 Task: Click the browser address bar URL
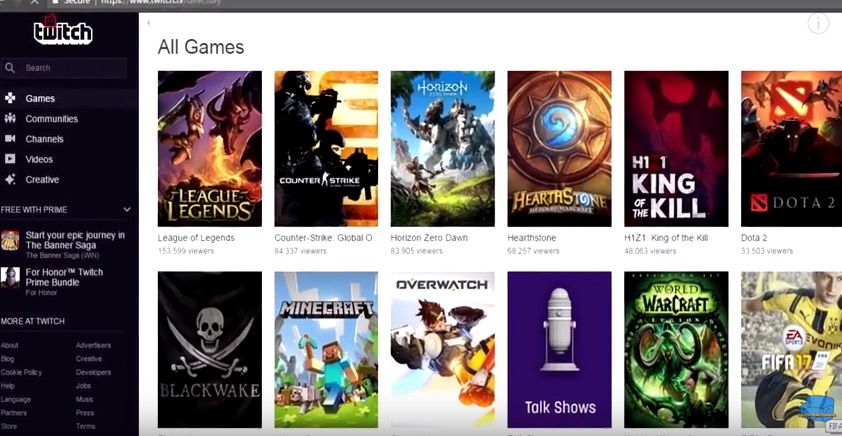point(161,2)
